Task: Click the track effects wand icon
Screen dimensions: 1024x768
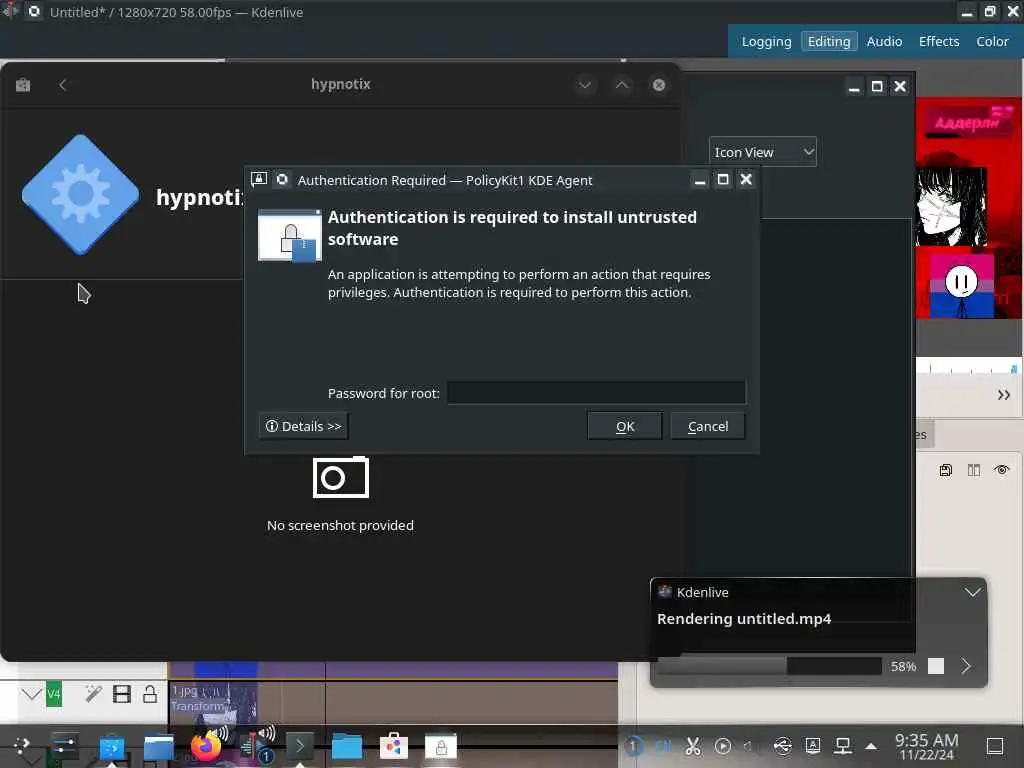Action: click(93, 694)
